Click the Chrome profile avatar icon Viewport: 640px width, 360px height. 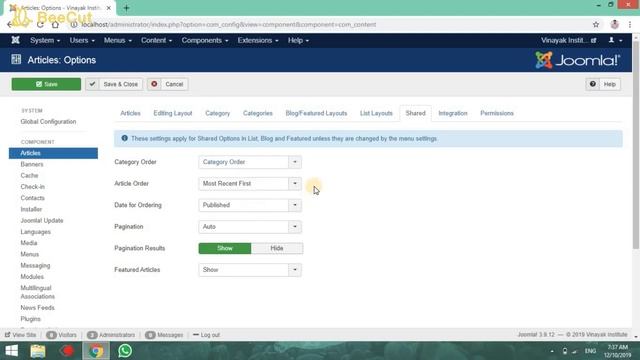615,24
